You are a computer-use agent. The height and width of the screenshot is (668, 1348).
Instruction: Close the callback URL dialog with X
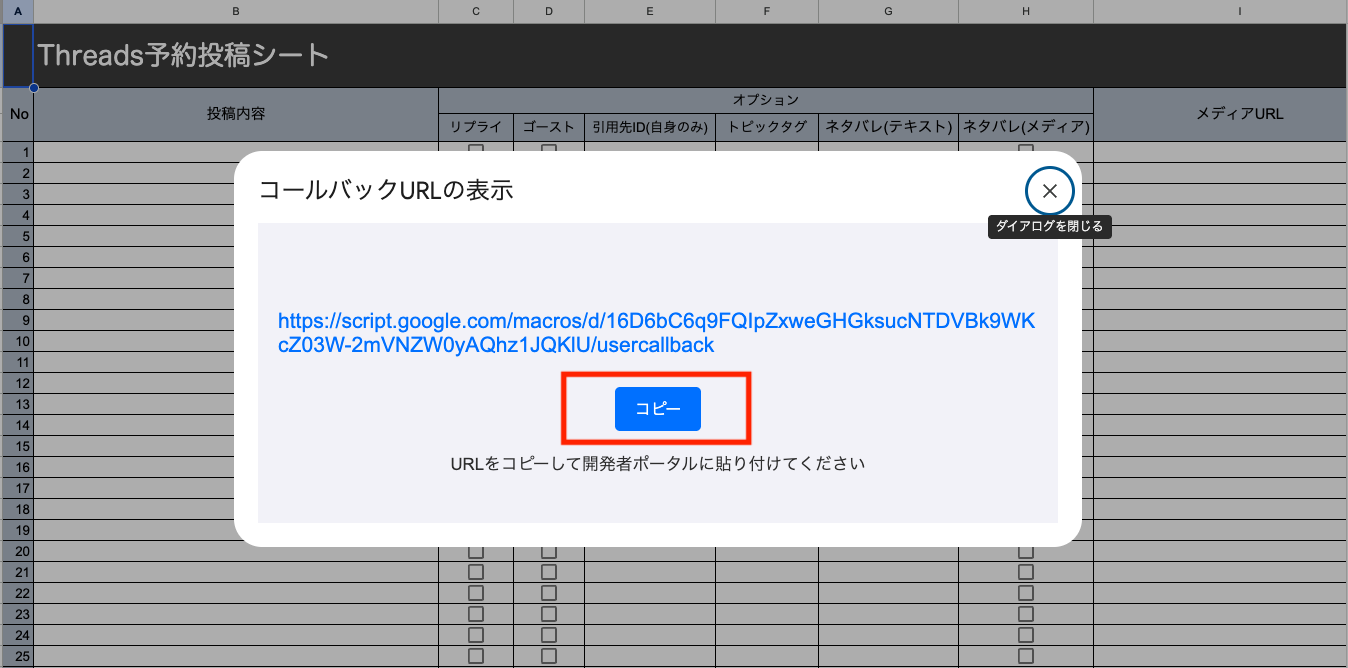click(x=1049, y=191)
